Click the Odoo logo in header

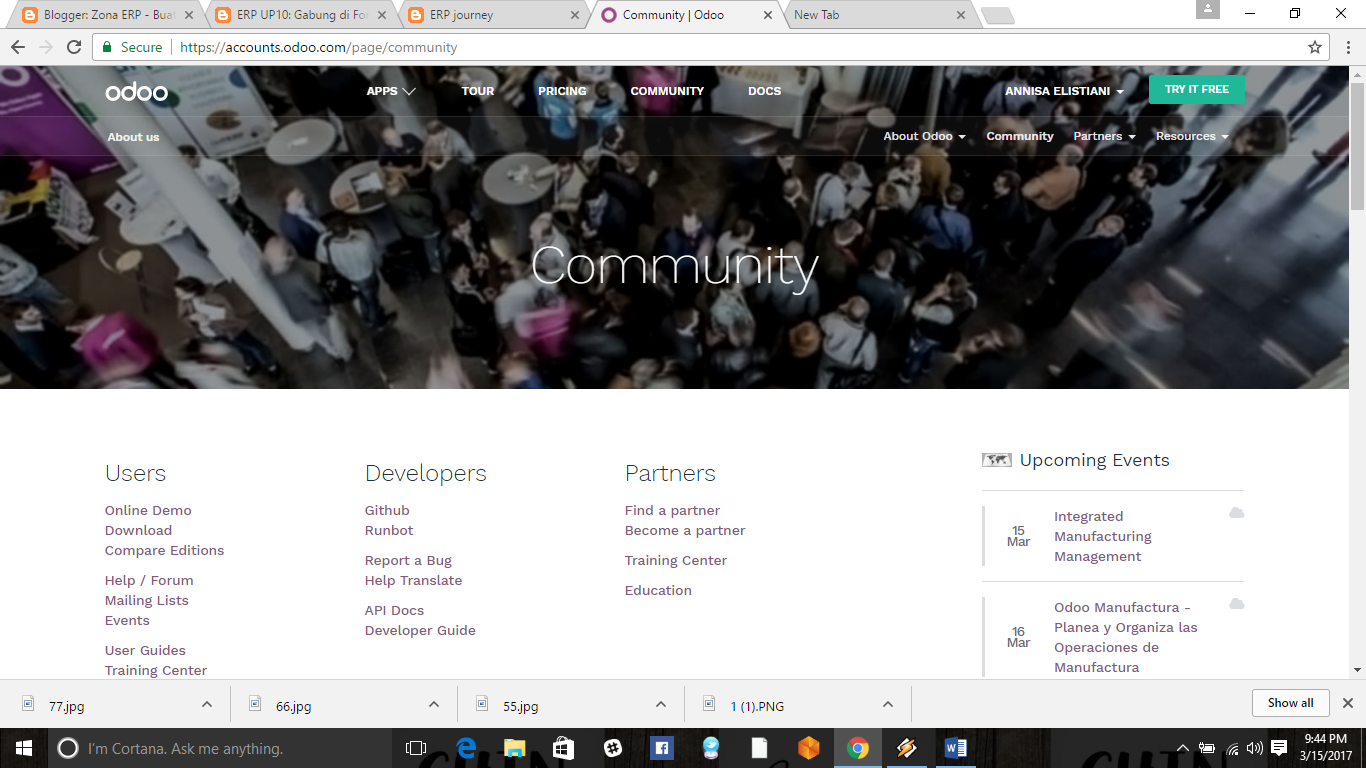click(x=137, y=92)
